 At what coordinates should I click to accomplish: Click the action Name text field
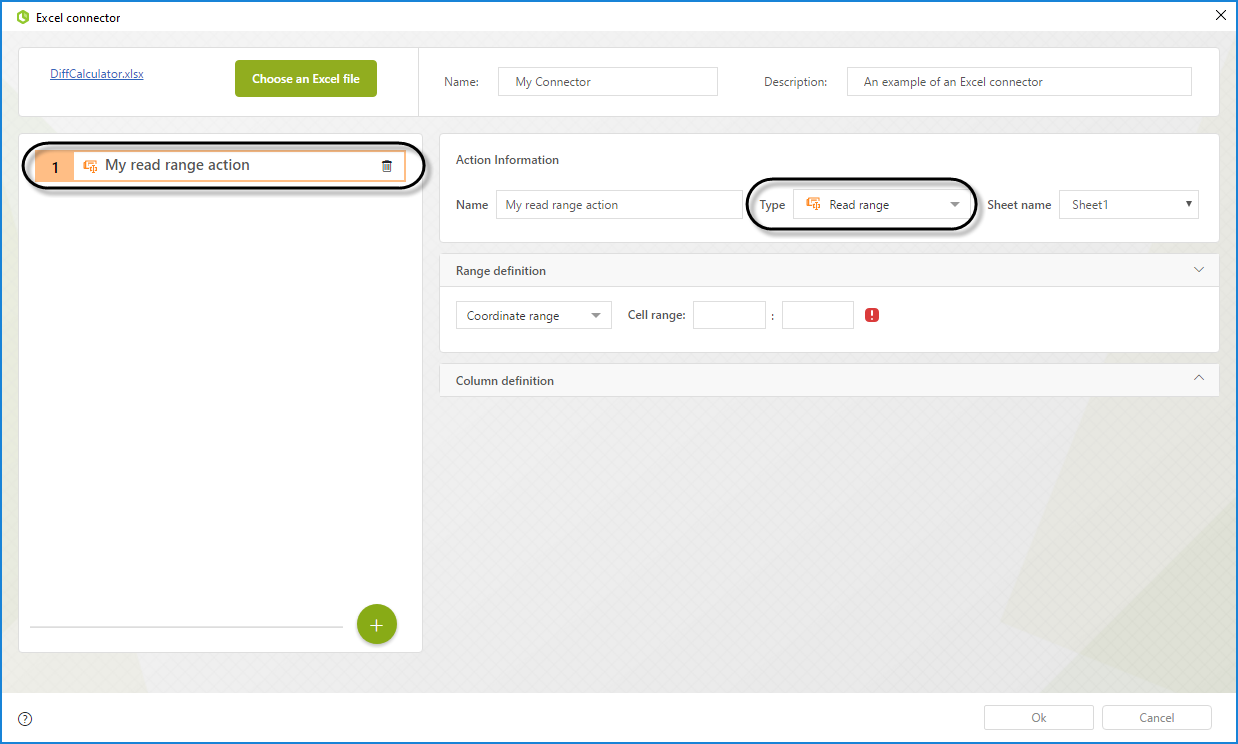(618, 205)
